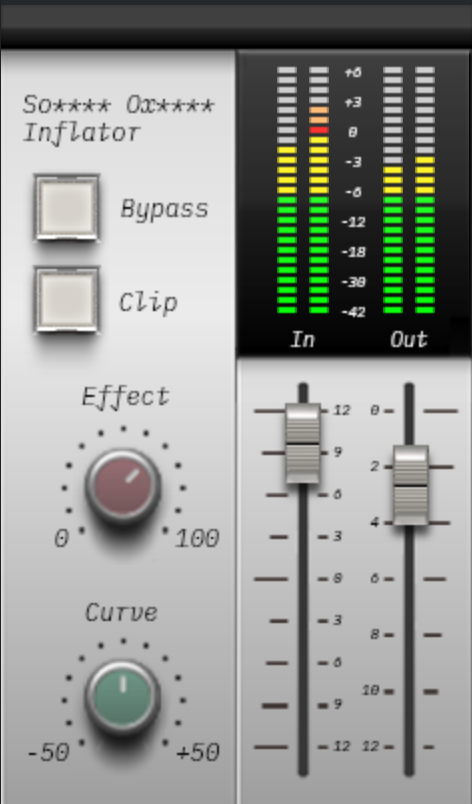Screen dimensions: 472x804
Task: Enable the Clip button
Action: coord(67,300)
